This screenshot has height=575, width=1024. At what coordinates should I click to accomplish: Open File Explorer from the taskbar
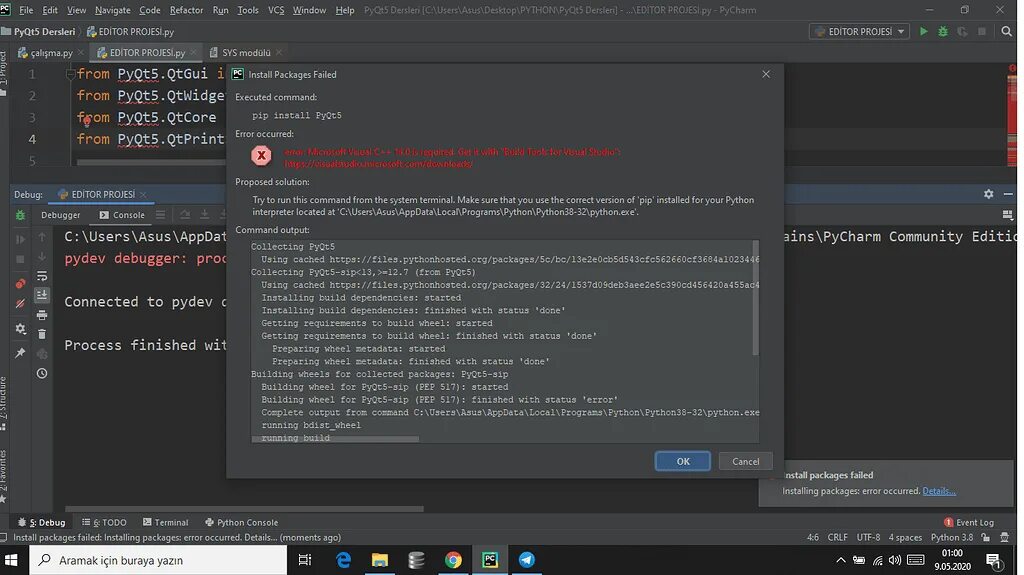[x=379, y=560]
